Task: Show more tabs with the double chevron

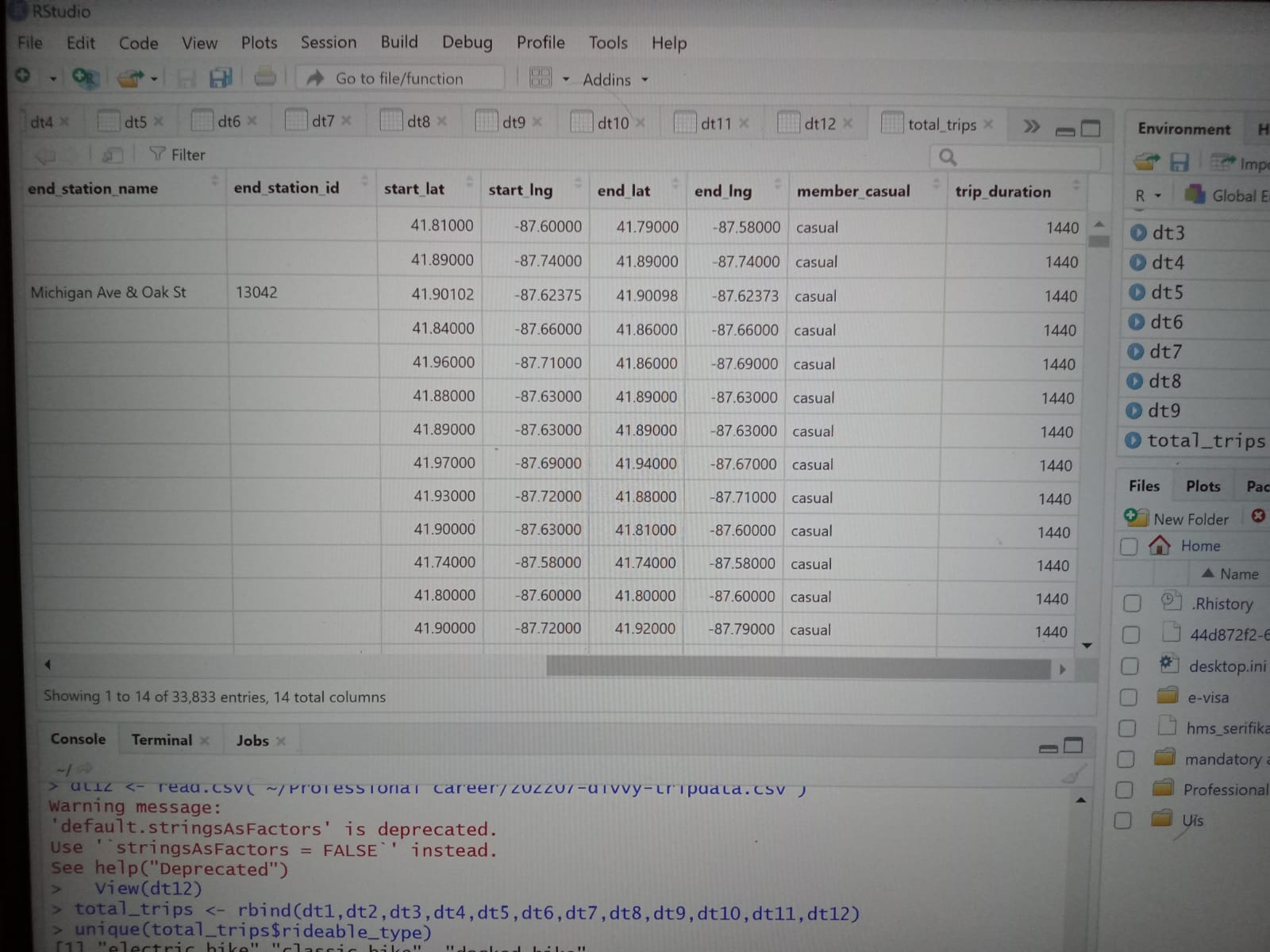Action: (1031, 127)
